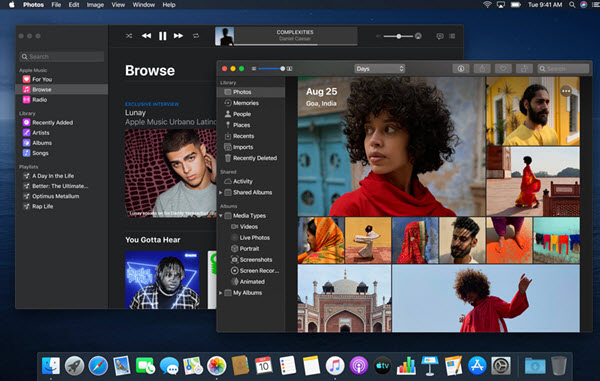
Task: Open Podcasts from the Dock
Action: tap(359, 366)
